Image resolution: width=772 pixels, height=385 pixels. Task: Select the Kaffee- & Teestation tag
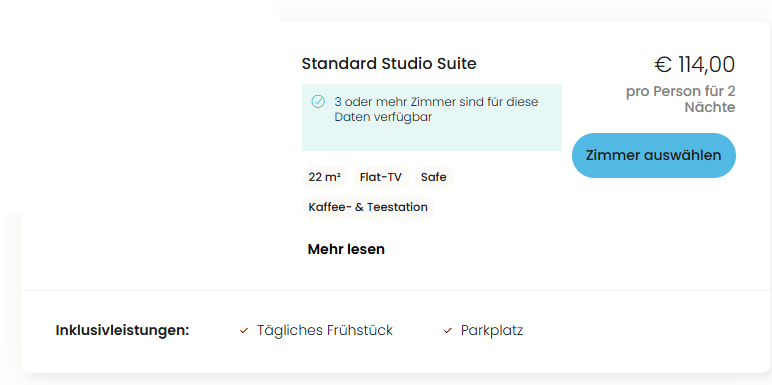click(x=368, y=207)
